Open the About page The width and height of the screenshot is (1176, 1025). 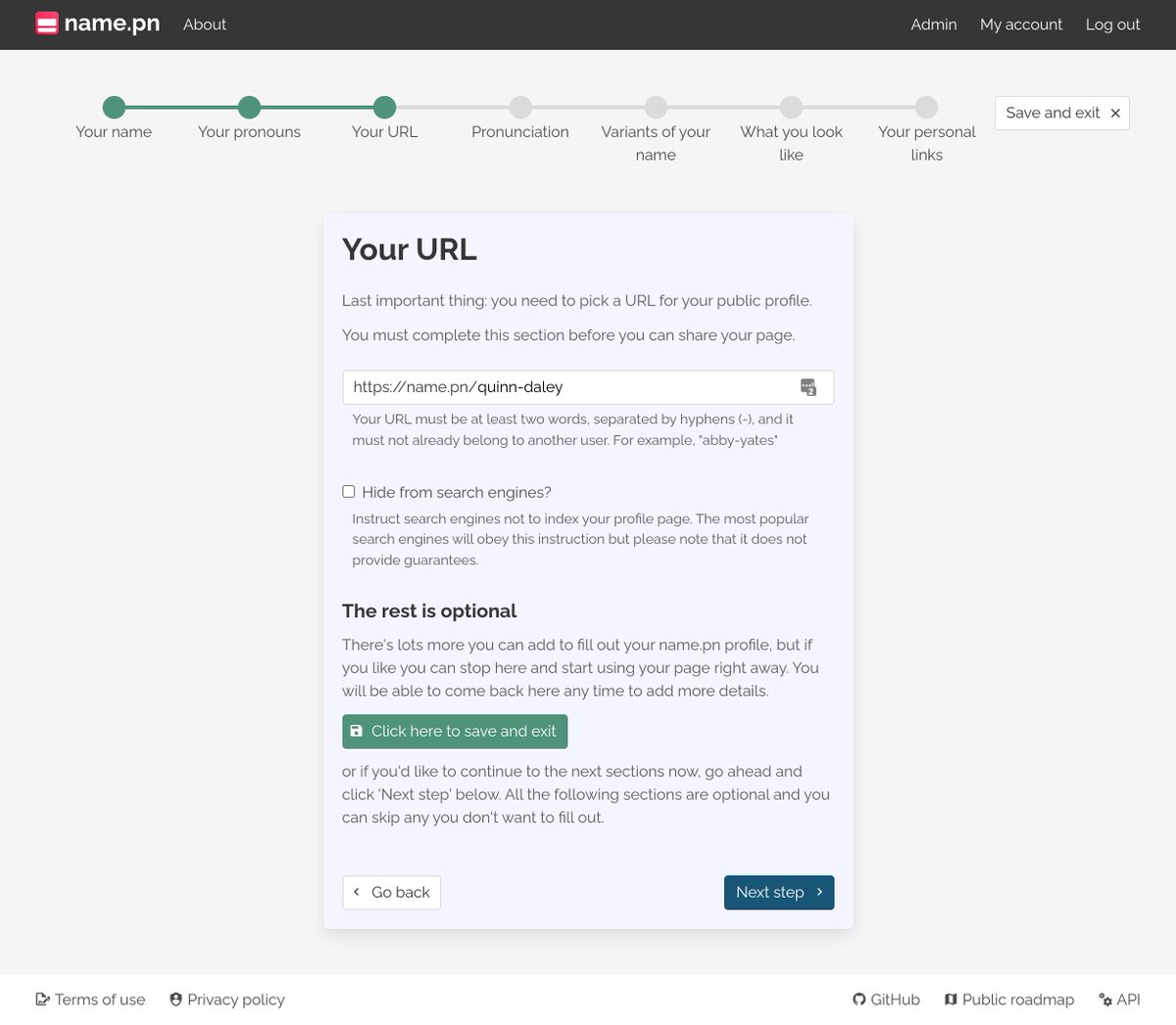click(x=205, y=24)
